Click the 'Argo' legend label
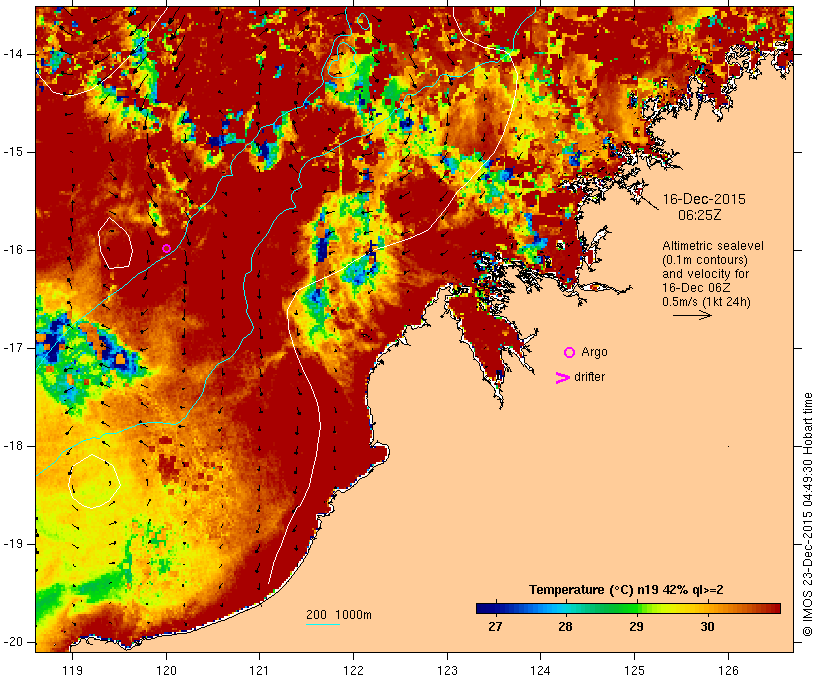Viewport: 820px width, 680px height. click(595, 352)
